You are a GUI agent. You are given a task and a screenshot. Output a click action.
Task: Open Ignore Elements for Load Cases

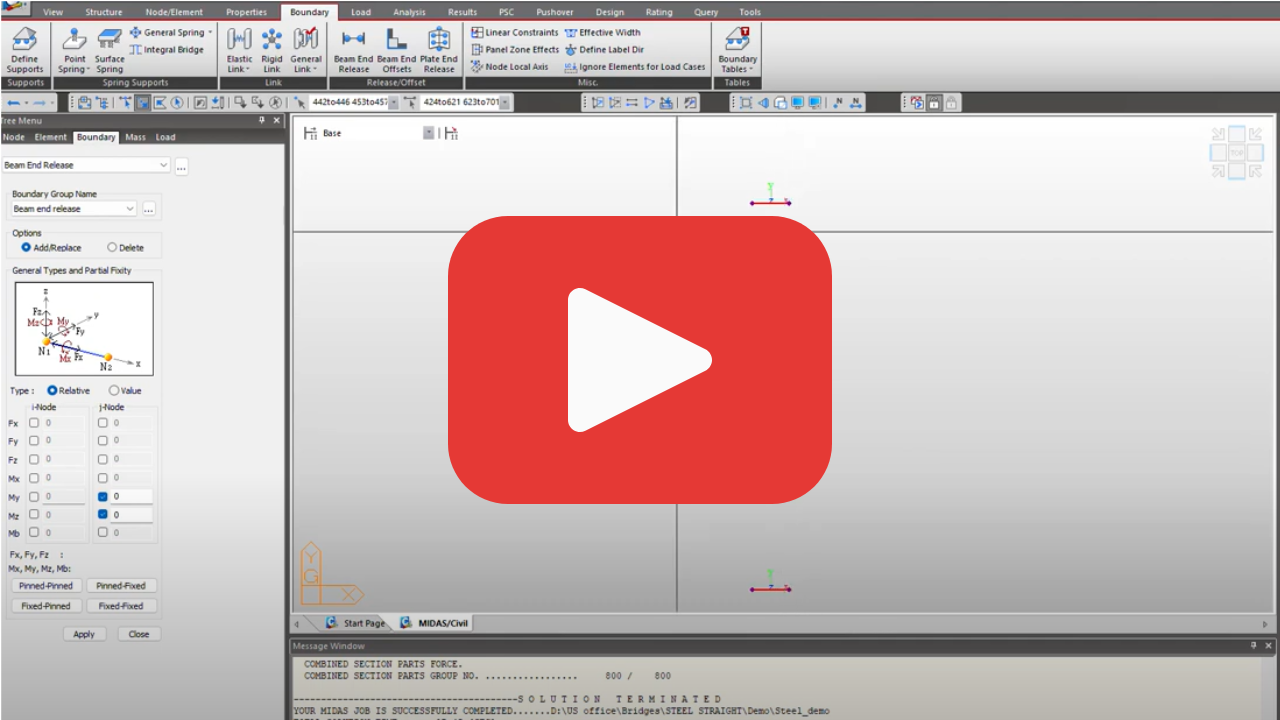click(635, 67)
